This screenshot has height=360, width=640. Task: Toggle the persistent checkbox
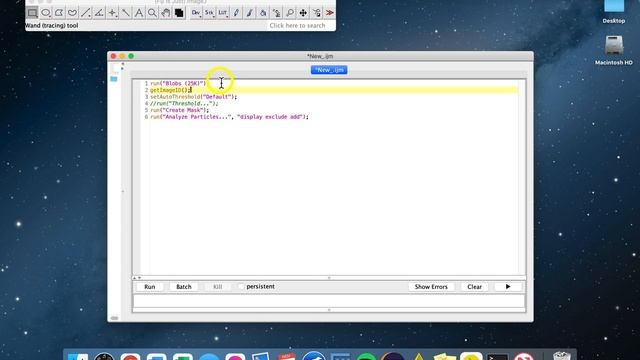pos(241,287)
